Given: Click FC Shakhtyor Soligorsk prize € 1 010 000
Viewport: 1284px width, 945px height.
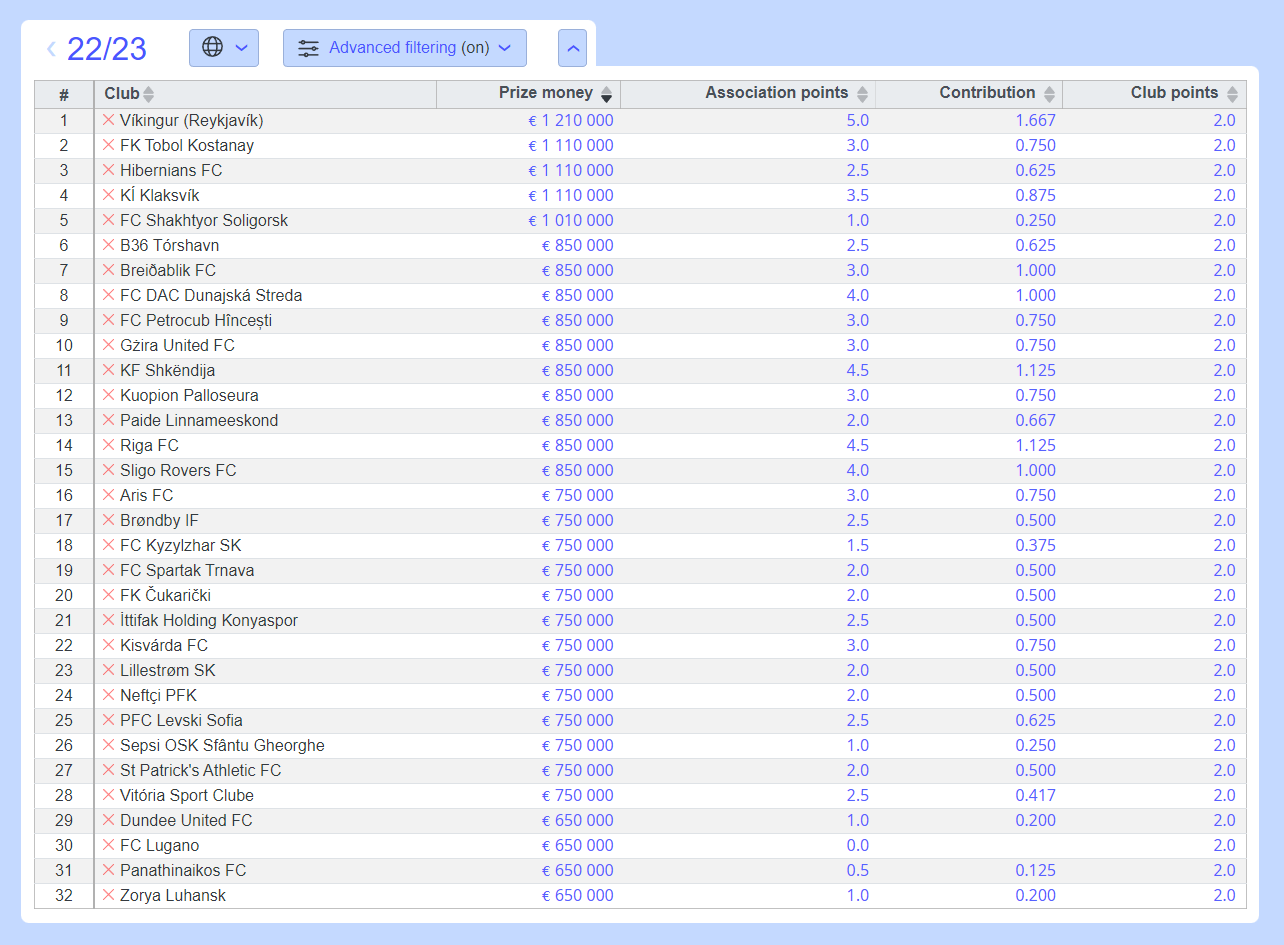Looking at the screenshot, I should point(571,220).
